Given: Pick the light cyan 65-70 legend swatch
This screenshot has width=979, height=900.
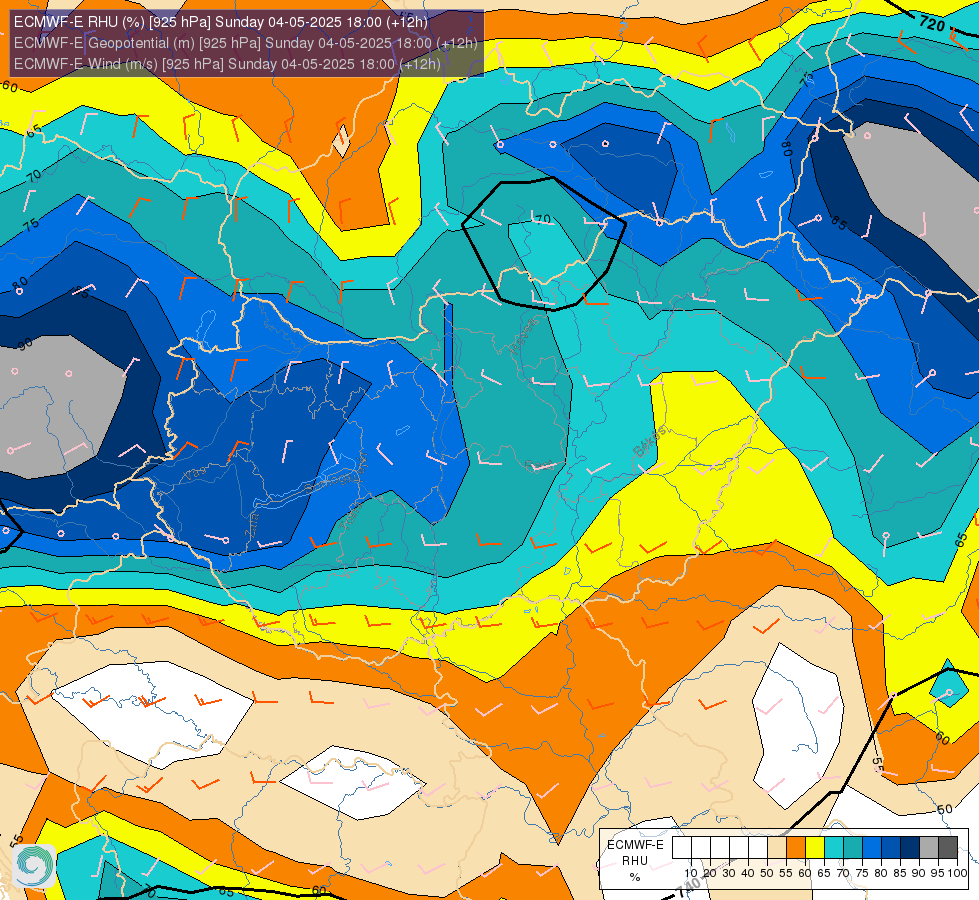Looking at the screenshot, I should click(x=834, y=847).
